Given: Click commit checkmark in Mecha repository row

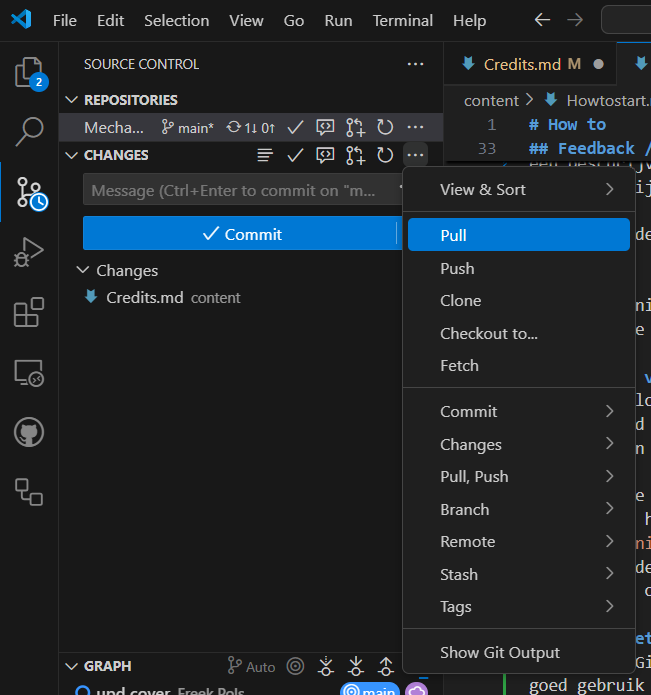Looking at the screenshot, I should [x=295, y=128].
